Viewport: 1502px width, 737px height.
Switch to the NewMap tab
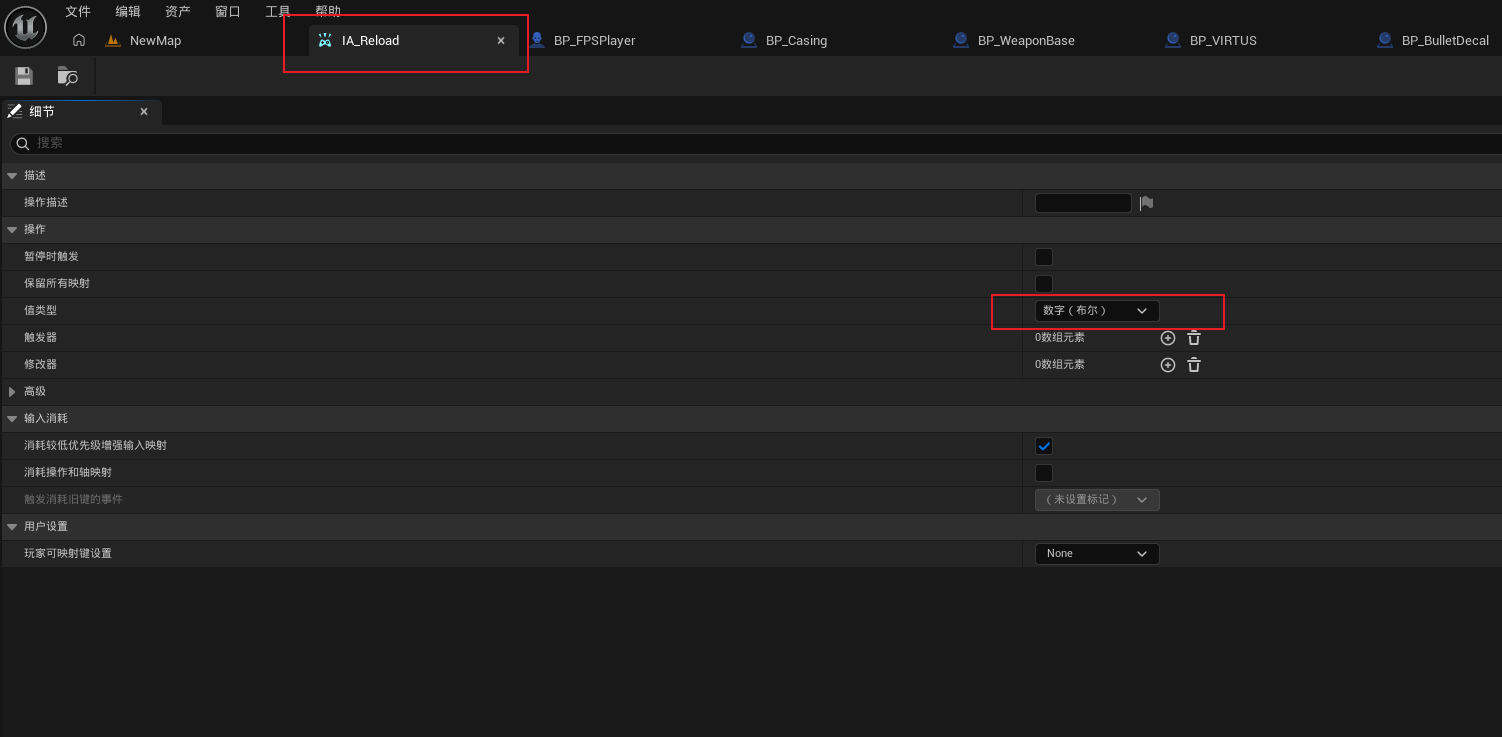[x=155, y=41]
